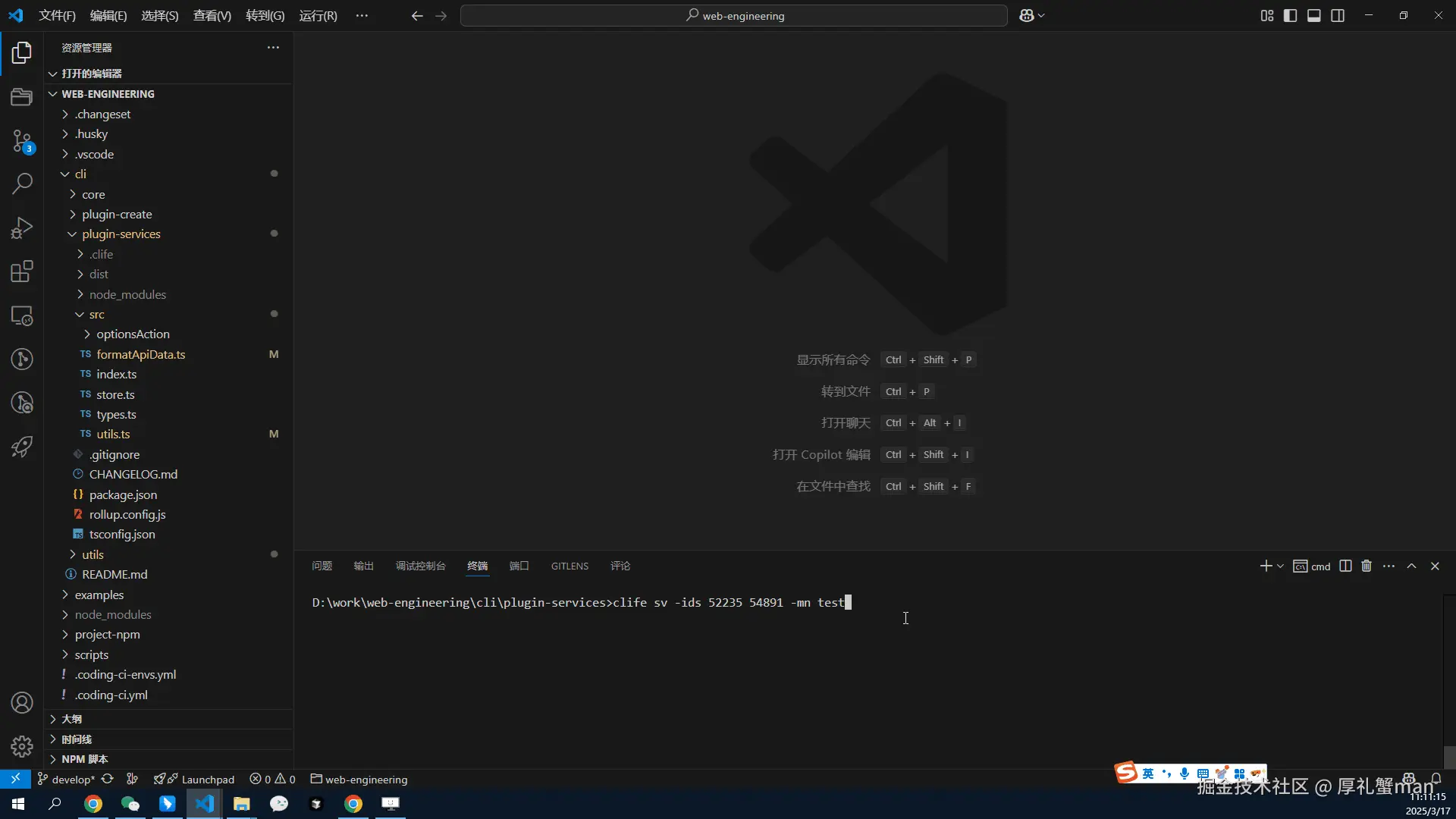Expand the plugin-create folder

[117, 215]
